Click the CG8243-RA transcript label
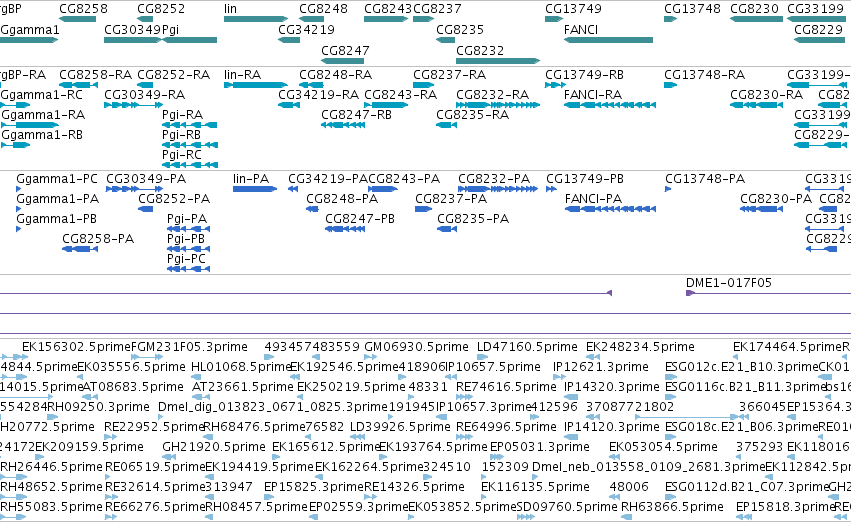This screenshot has height=522, width=851. click(x=401, y=95)
